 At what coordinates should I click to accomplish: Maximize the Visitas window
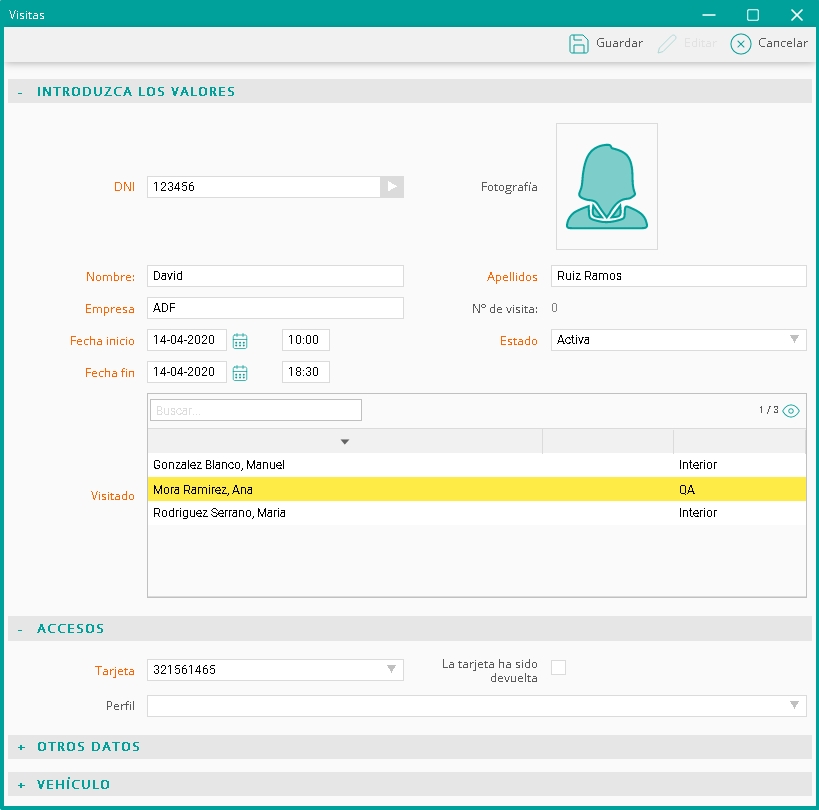coord(753,15)
